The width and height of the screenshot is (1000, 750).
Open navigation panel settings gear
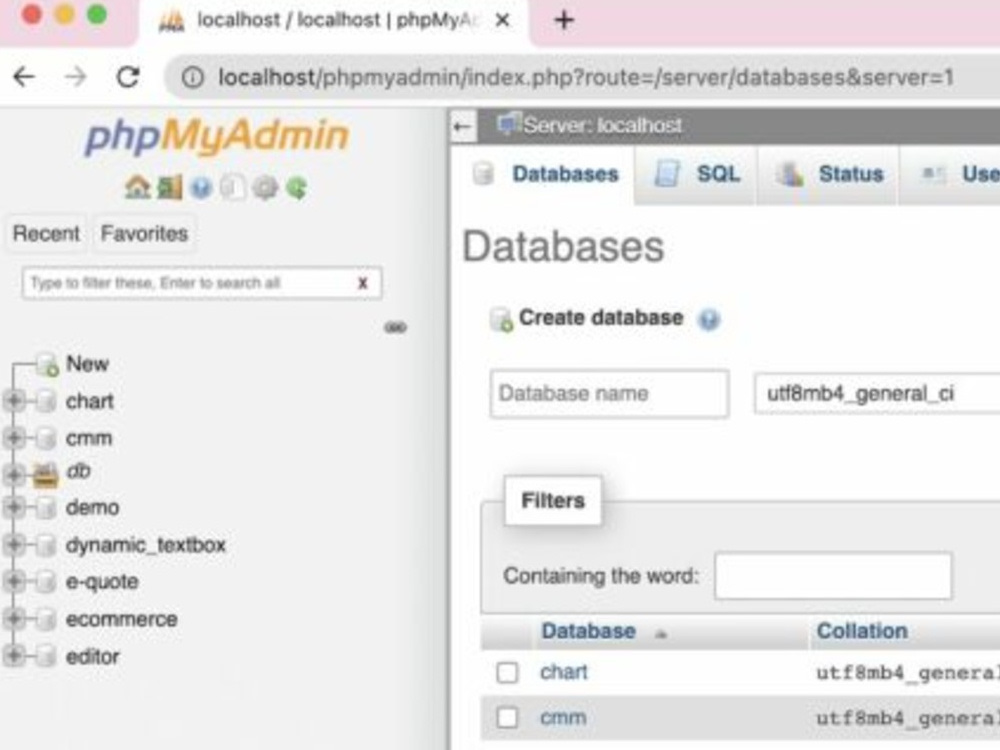pyautogui.click(x=265, y=188)
